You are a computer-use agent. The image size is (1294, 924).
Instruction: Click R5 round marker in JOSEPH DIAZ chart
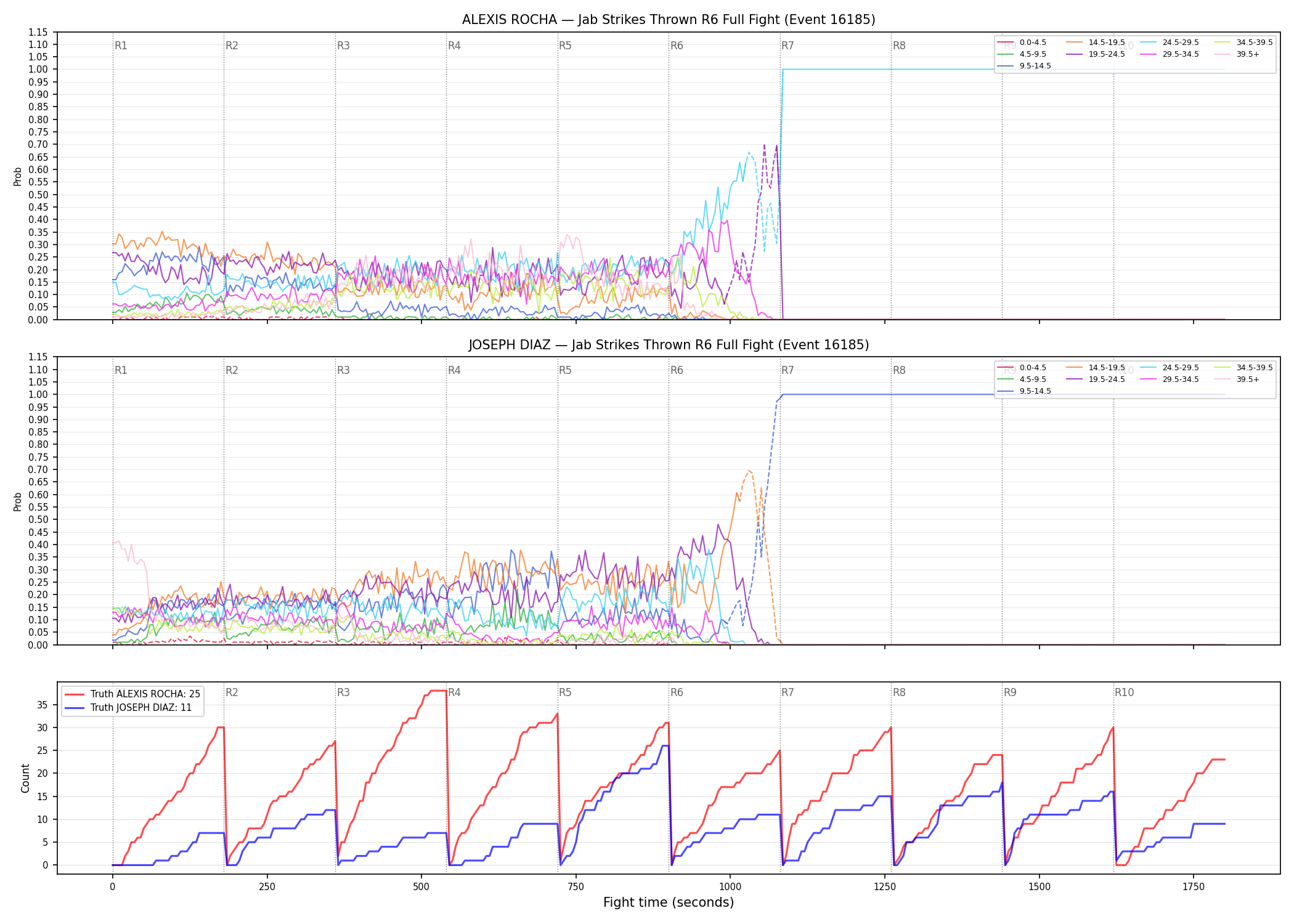(x=565, y=370)
